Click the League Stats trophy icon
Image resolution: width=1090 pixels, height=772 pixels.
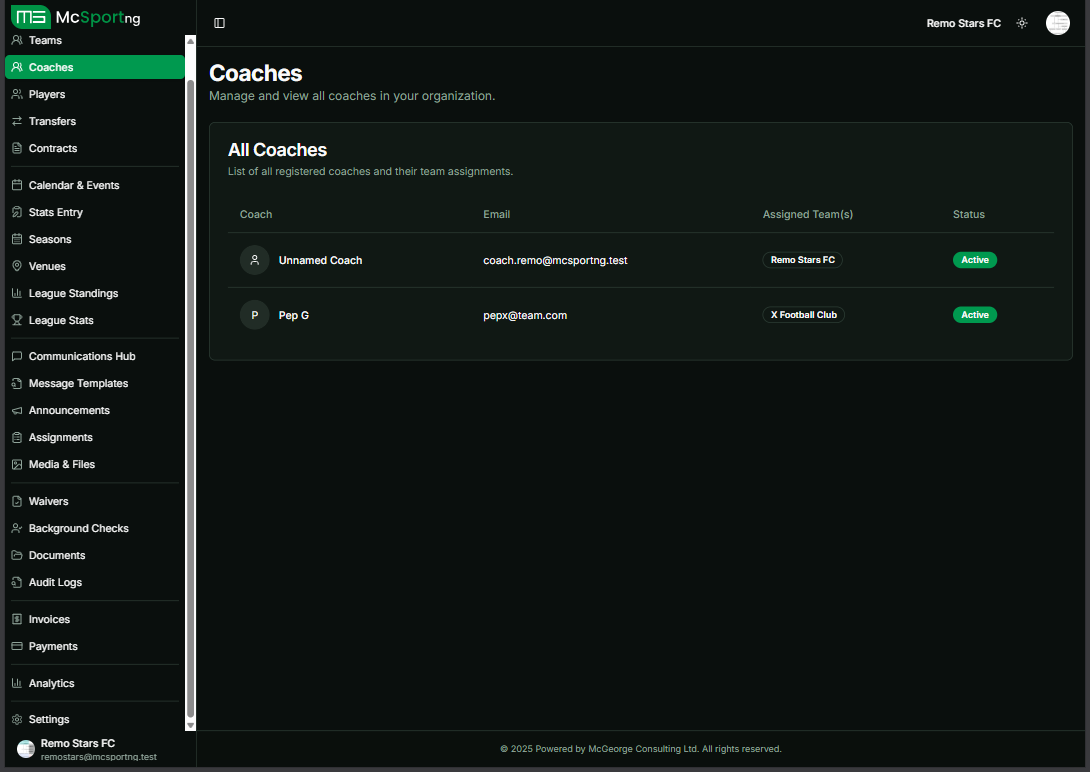(17, 320)
